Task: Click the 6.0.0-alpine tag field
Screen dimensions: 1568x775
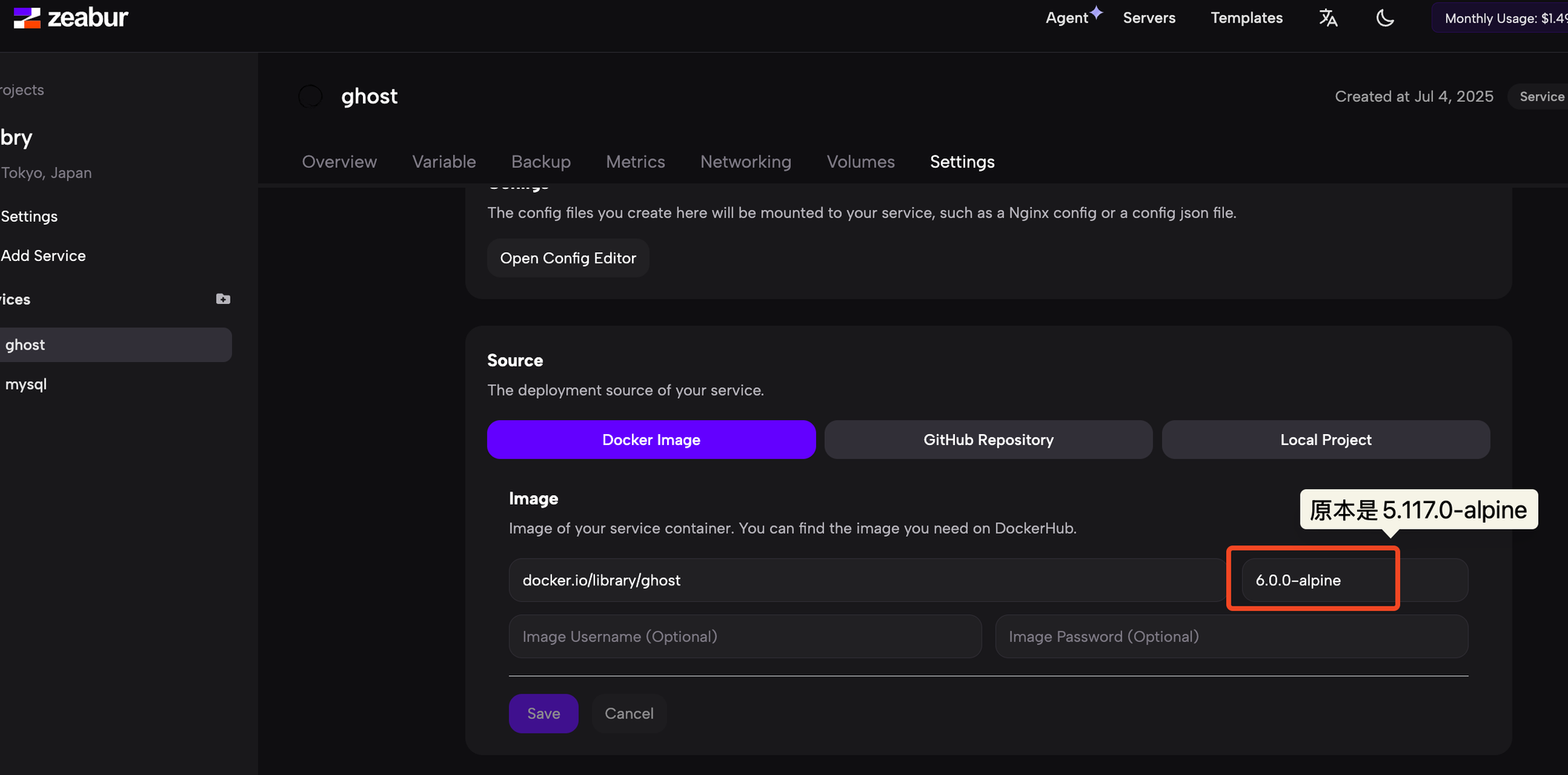Action: point(1355,580)
